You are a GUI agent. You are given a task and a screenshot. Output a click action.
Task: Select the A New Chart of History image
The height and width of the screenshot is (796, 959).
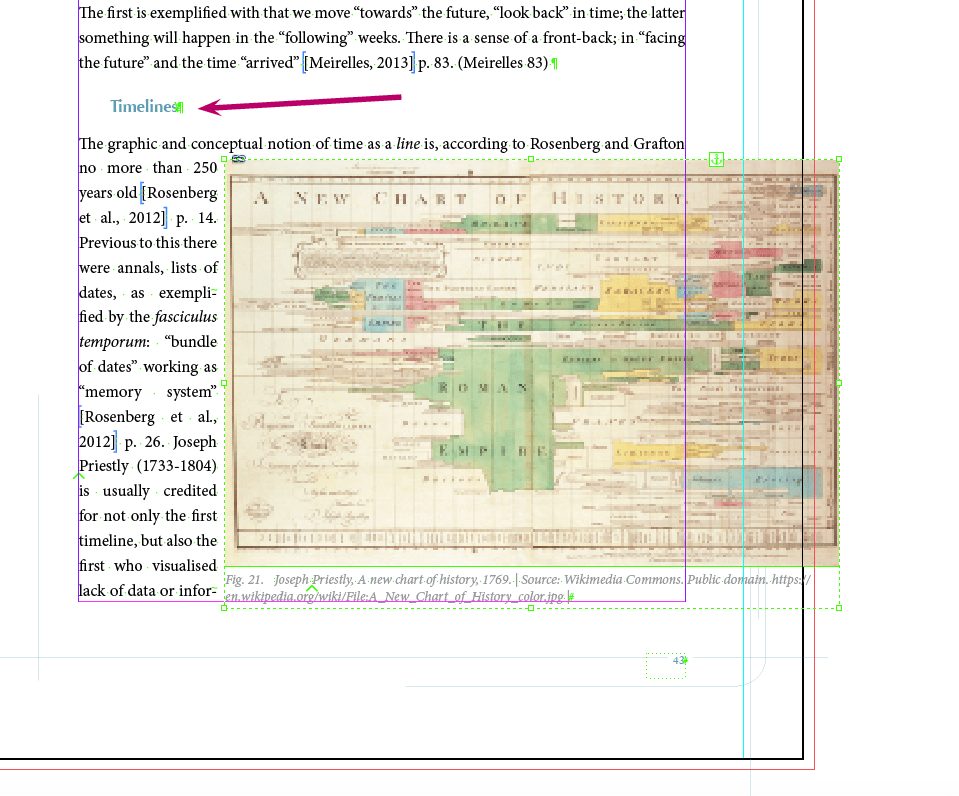point(531,363)
